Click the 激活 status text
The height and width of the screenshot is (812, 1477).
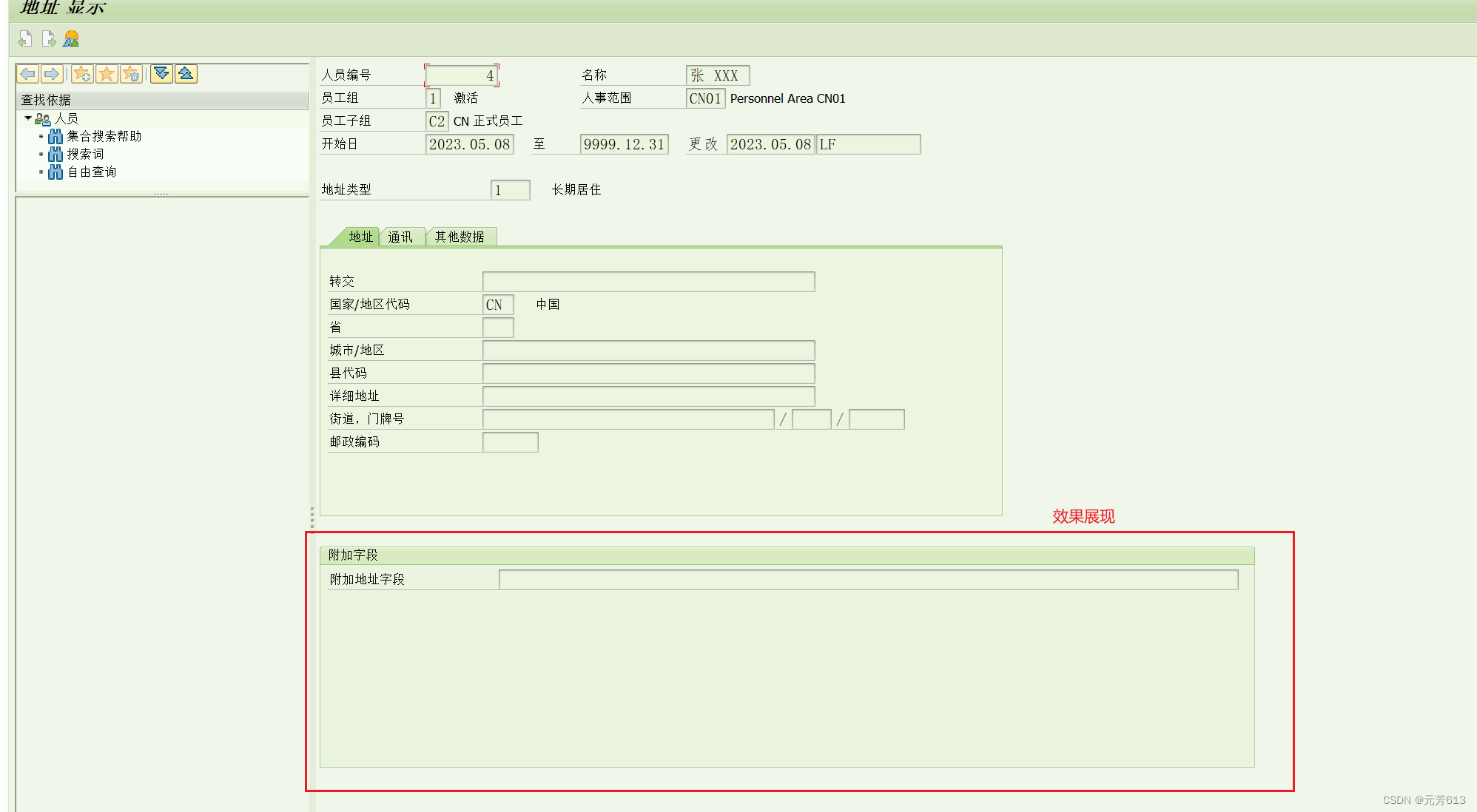466,98
